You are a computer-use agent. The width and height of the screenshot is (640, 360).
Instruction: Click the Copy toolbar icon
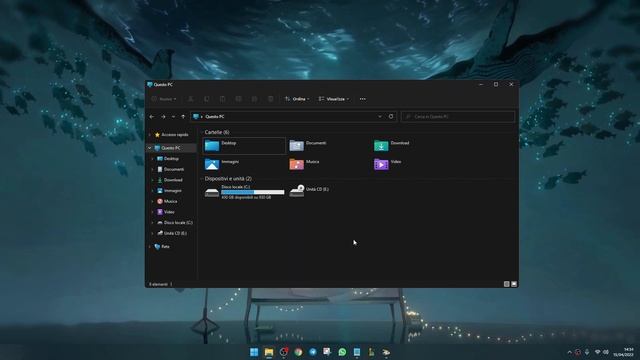(207, 99)
